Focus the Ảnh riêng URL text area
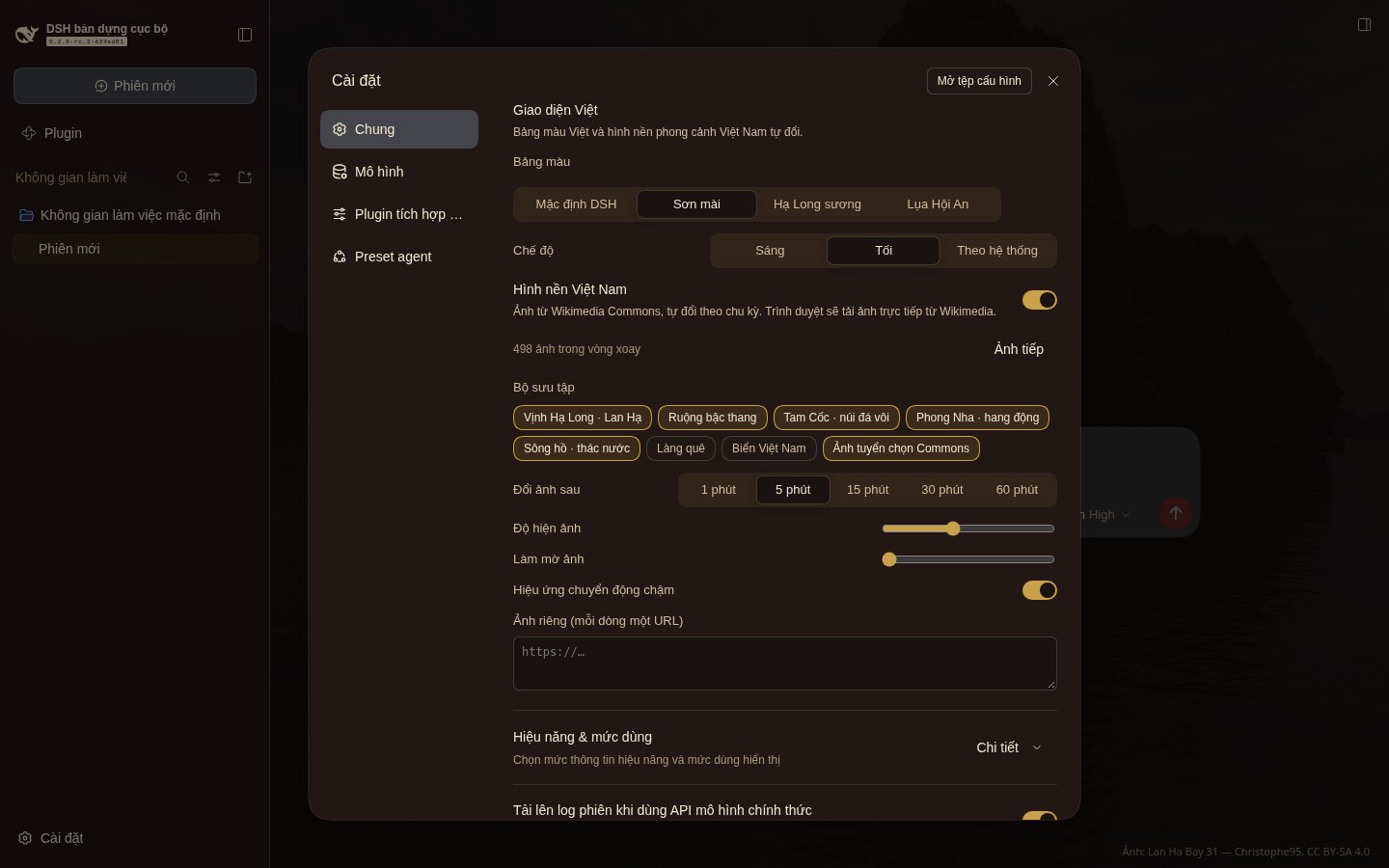Screen dimensions: 1389x868 [785, 664]
